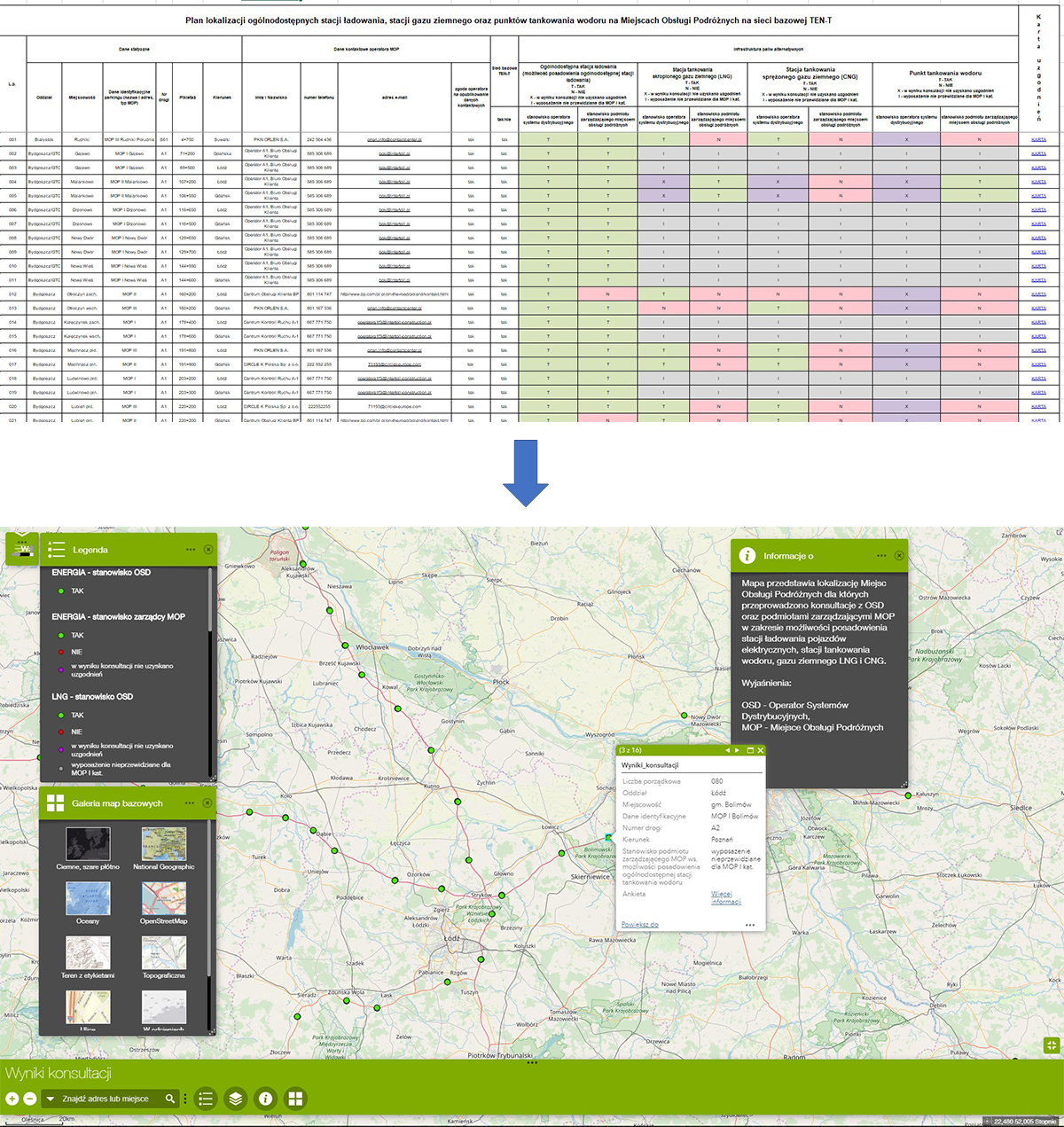Viewport: 1064px width, 1127px height.
Task: Click the green icon at map's bottom-right corner
Action: tap(1052, 1045)
